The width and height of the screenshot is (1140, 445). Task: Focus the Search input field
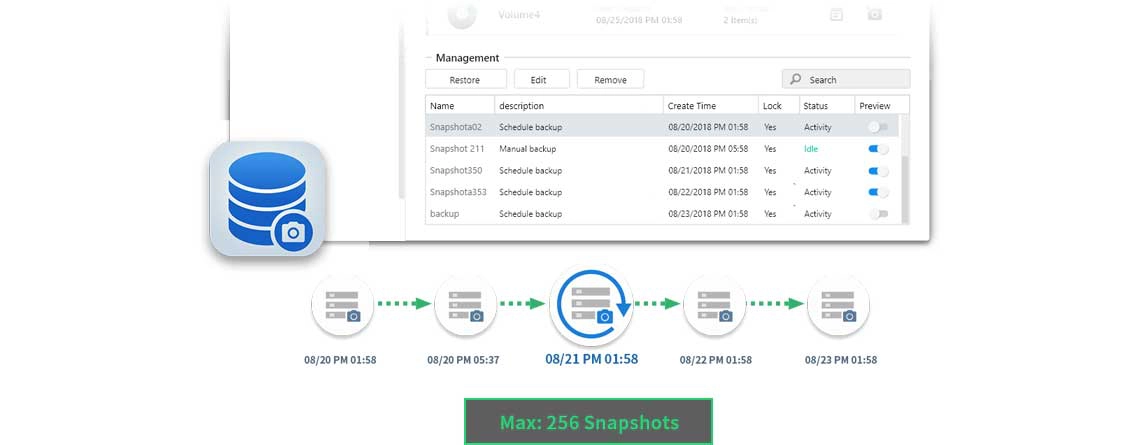846,79
